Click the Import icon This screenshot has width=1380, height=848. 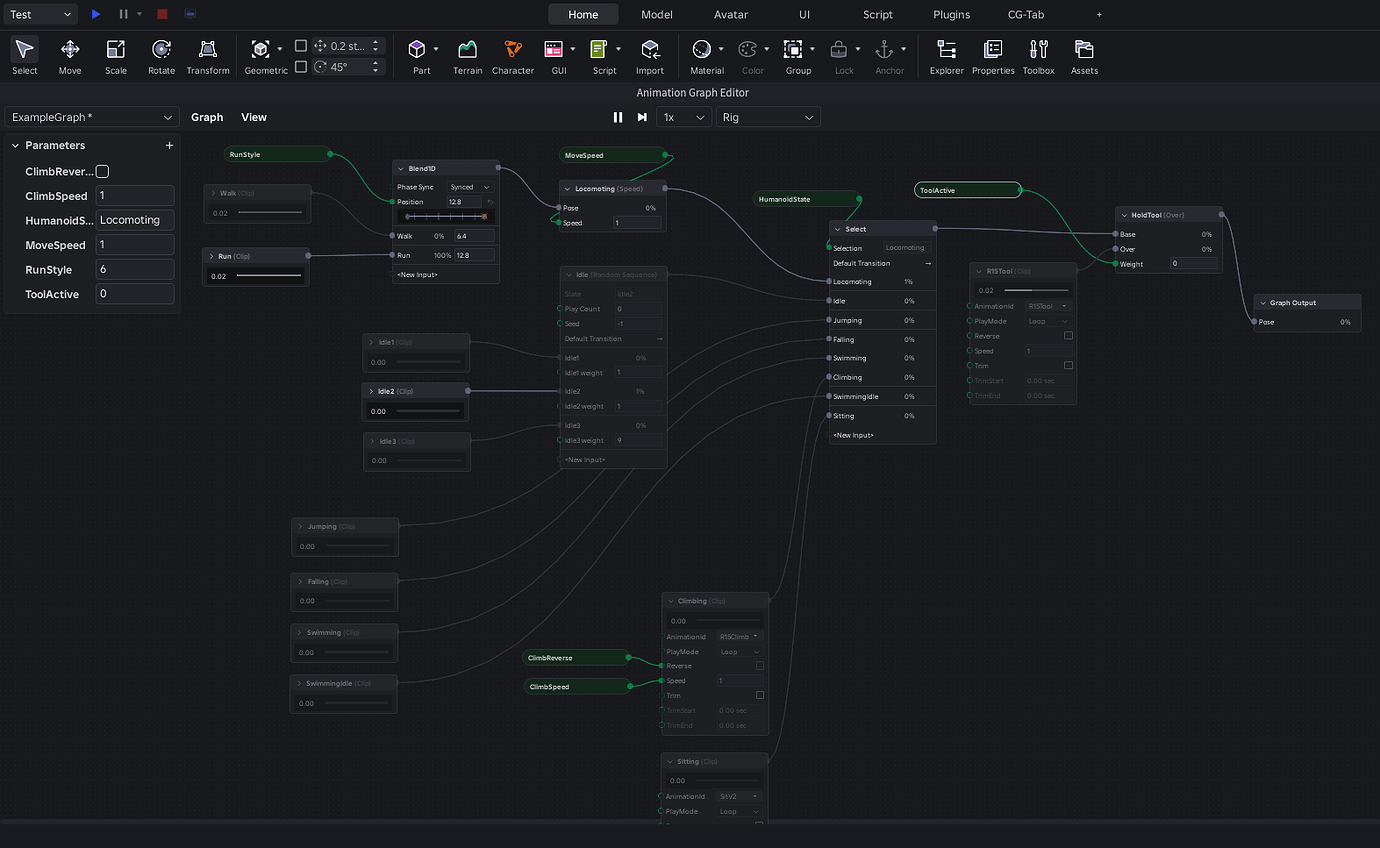click(650, 56)
